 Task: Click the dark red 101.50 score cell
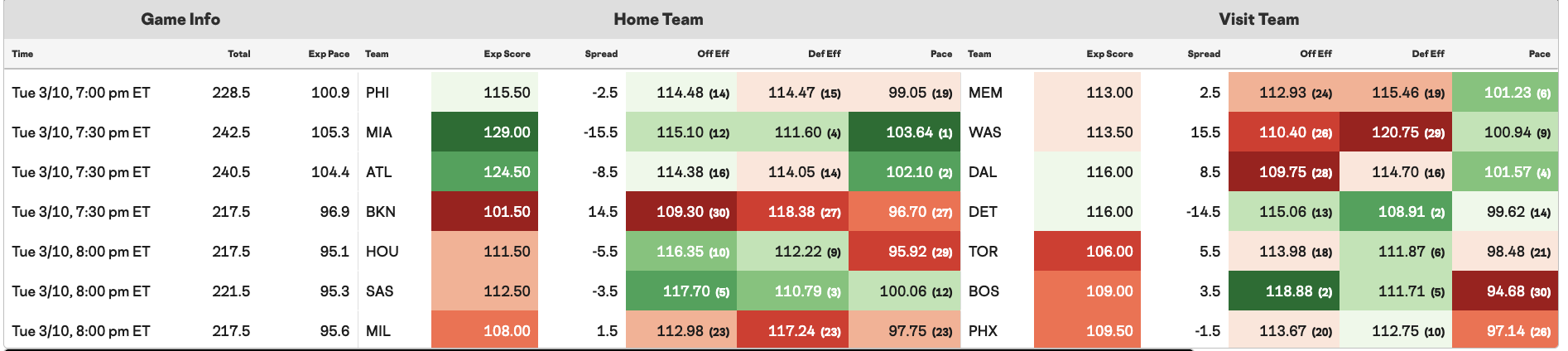(x=485, y=212)
